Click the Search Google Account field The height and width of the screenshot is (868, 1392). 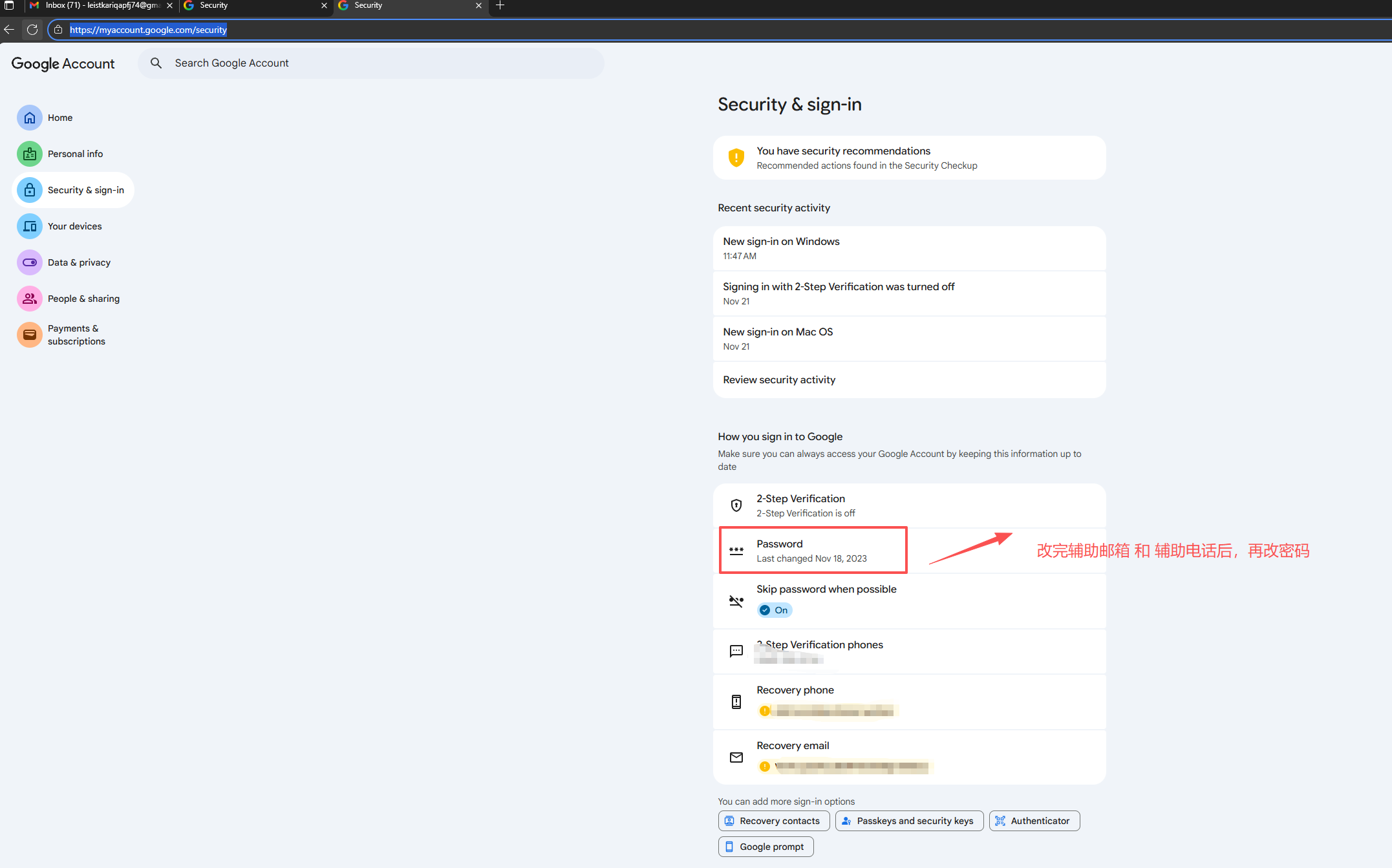370,63
